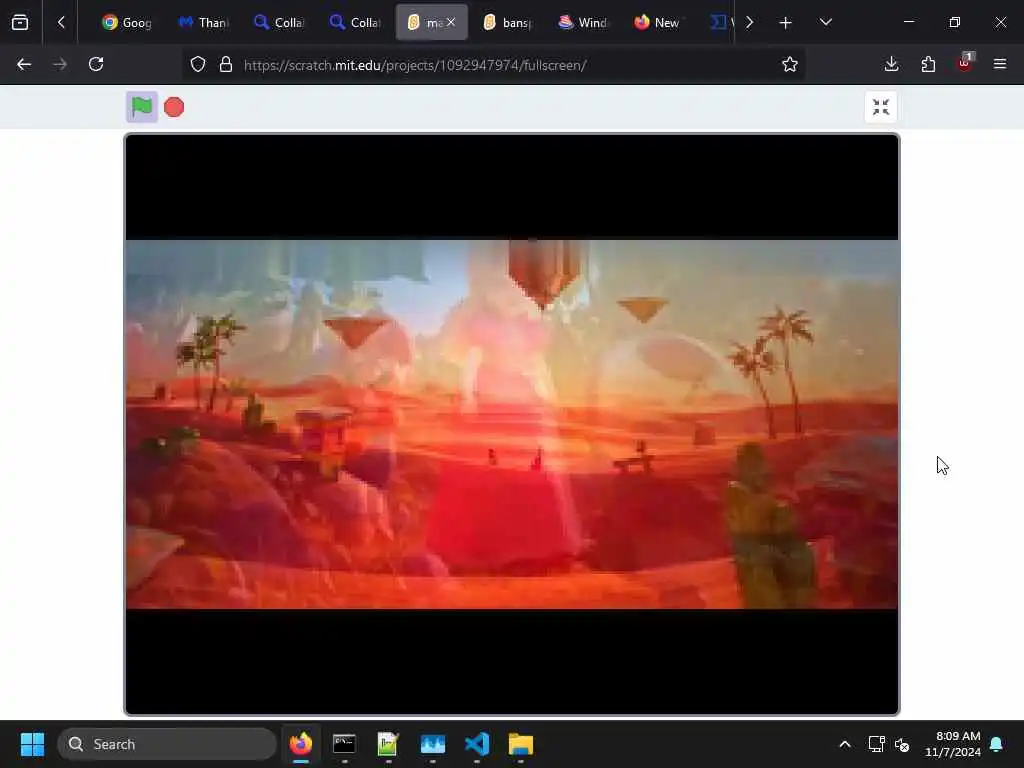Screen dimensions: 1024x768
Task: Stop the project with the red stop button
Action: pyautogui.click(x=174, y=107)
